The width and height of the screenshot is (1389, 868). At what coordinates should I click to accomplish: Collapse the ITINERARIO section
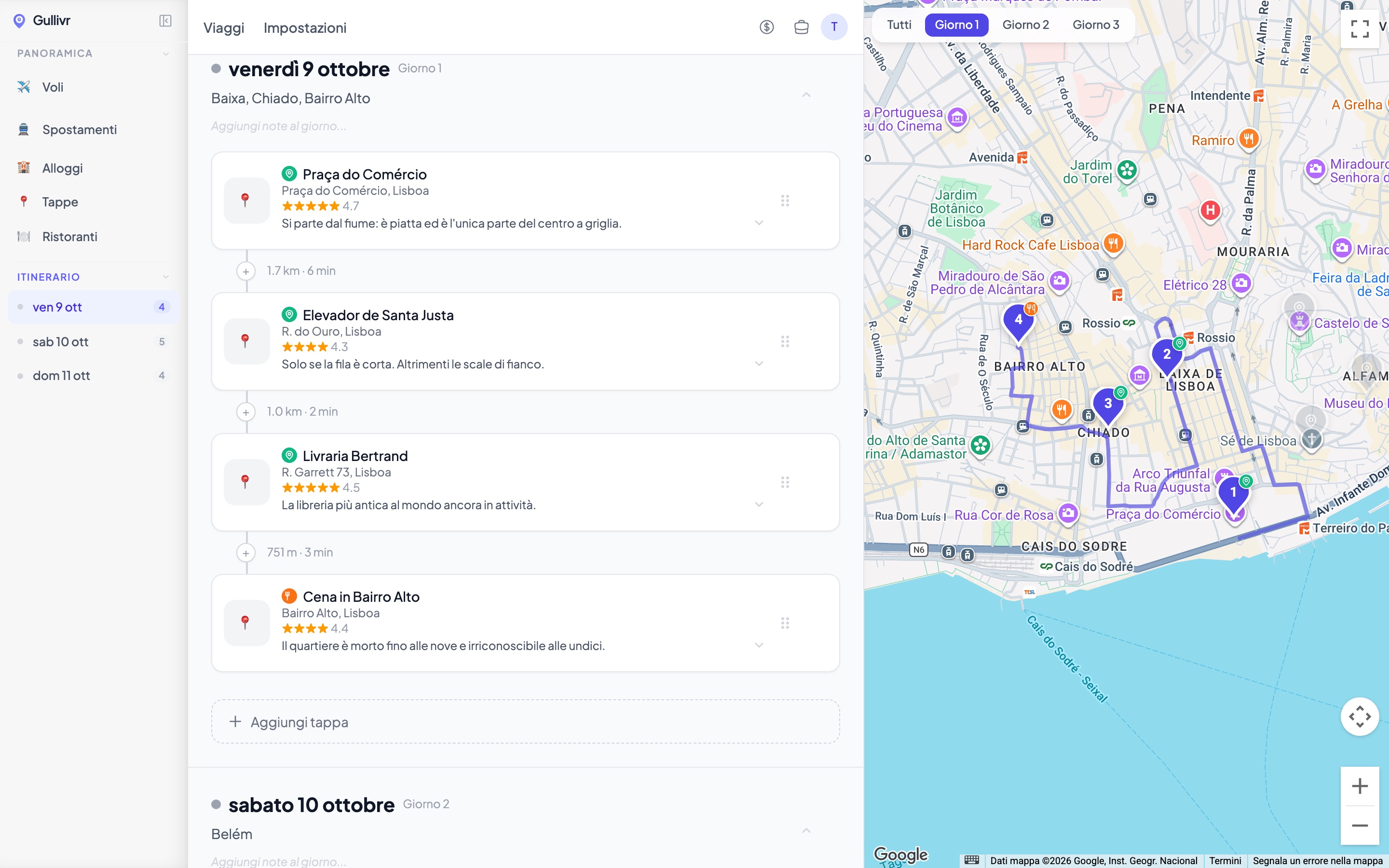[166, 277]
